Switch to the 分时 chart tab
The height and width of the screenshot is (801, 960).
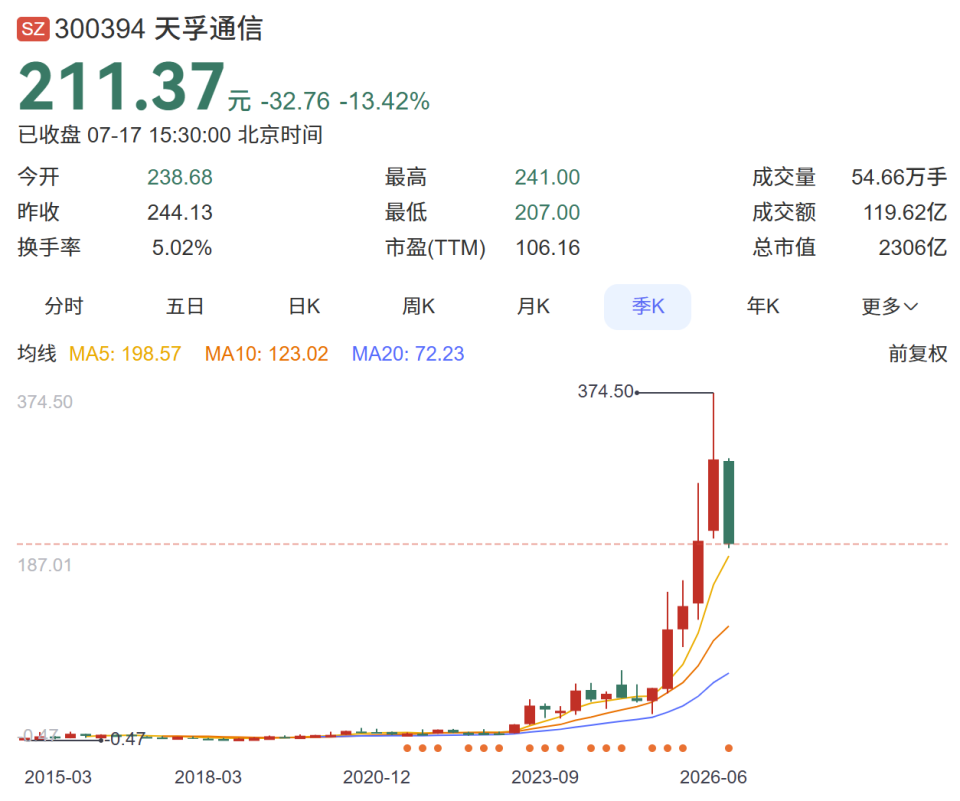(x=64, y=306)
